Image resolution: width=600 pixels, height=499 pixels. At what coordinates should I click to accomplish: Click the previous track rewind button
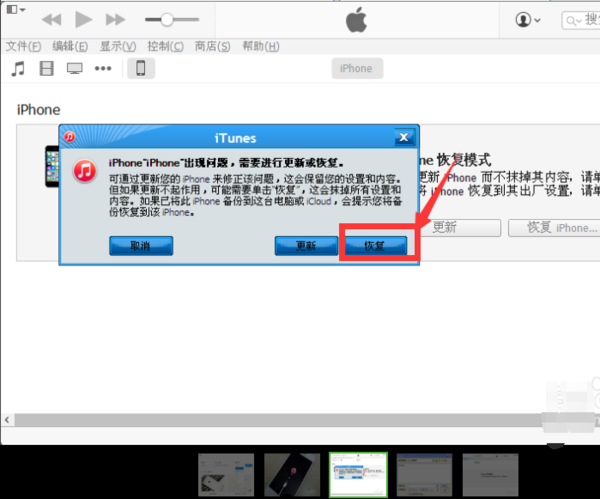51,20
